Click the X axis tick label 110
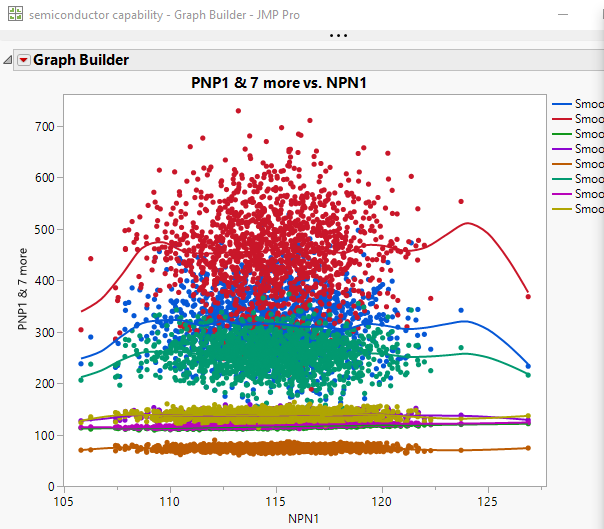 170,502
